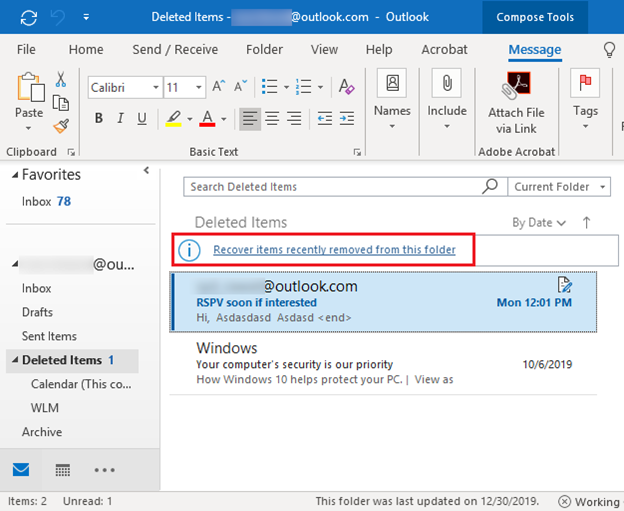Toggle Bold formatting
624x511 pixels.
[99, 118]
